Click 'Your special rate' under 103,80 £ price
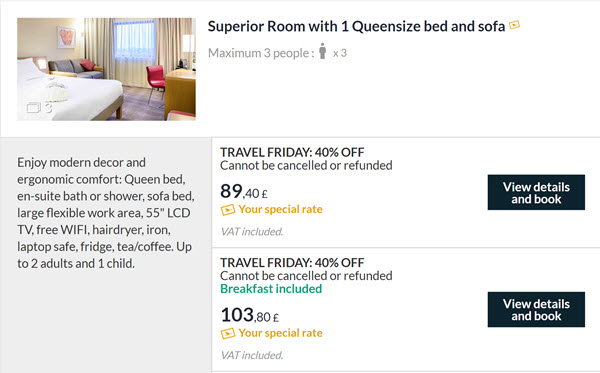 click(280, 333)
